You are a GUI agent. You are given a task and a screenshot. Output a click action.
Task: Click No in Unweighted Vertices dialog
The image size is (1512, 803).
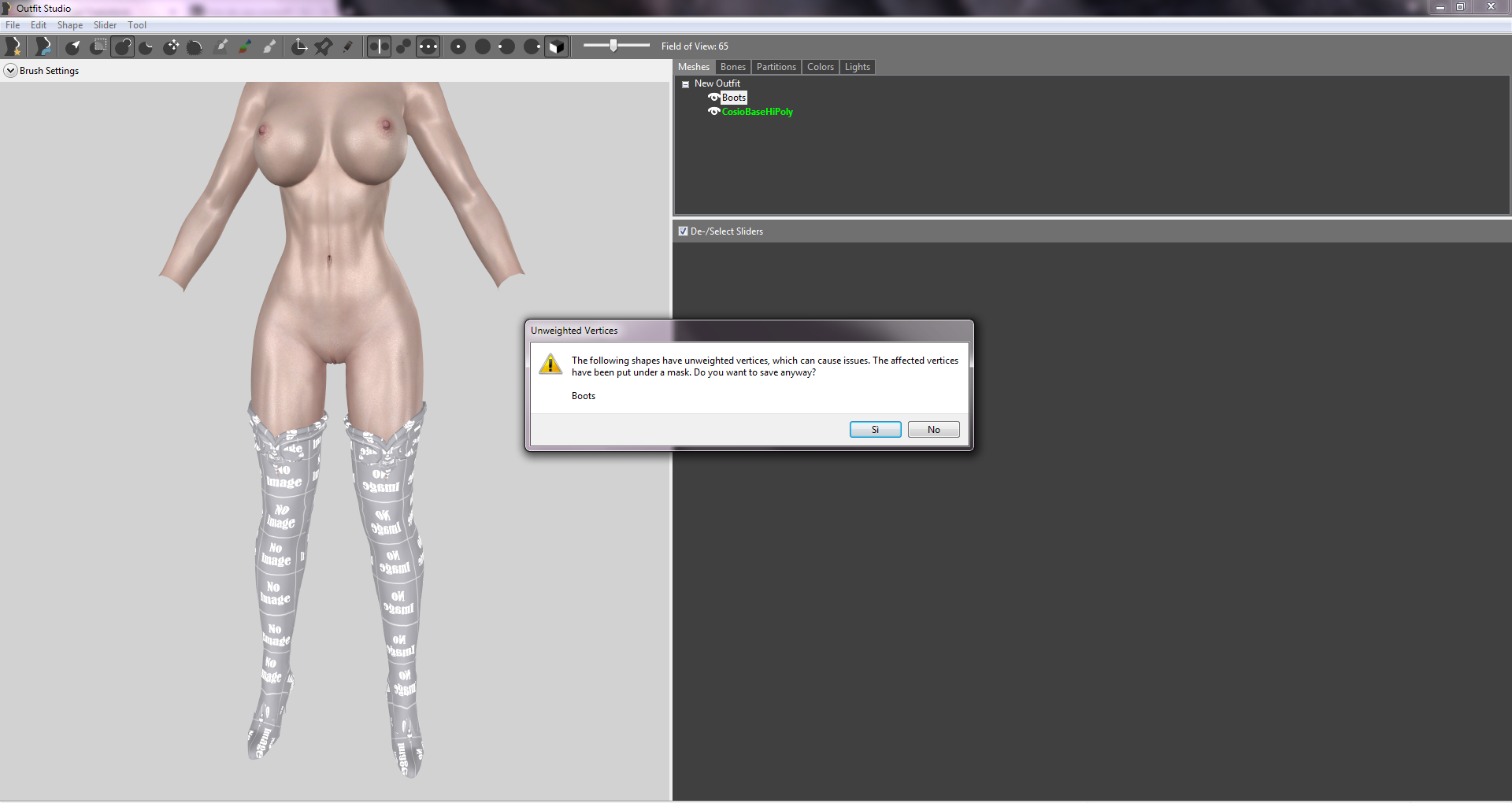[933, 430]
